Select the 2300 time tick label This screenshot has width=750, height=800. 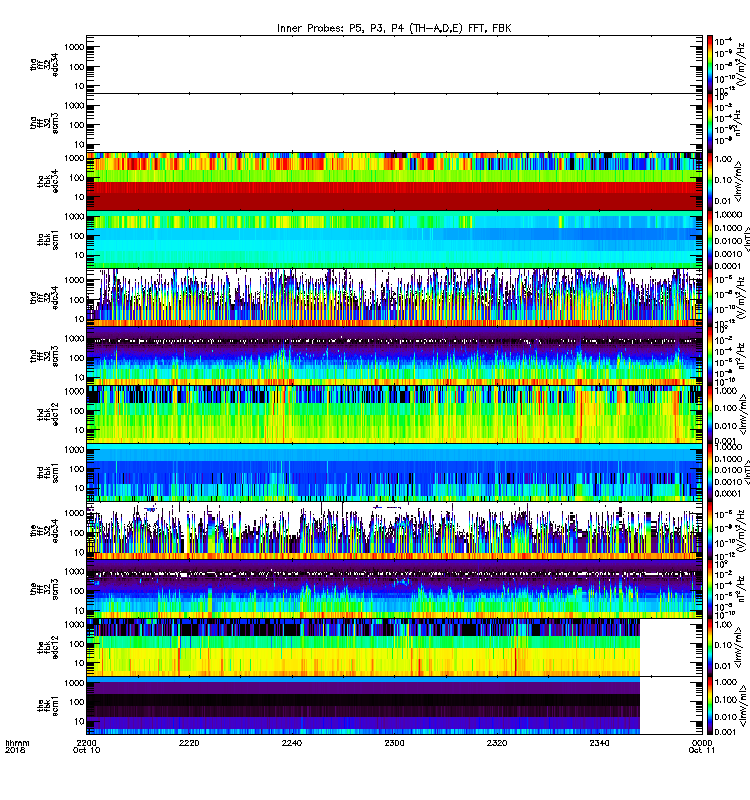pos(394,743)
